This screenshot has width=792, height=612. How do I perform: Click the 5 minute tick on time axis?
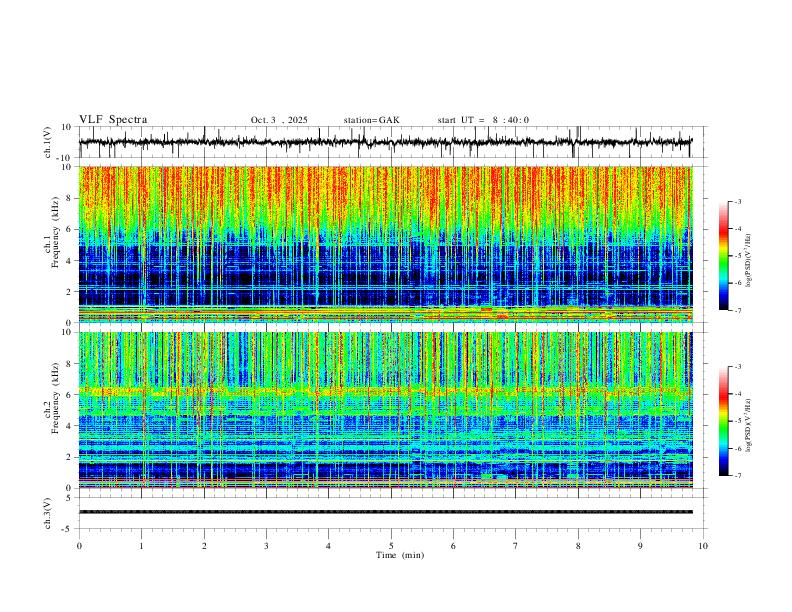pyautogui.click(x=391, y=546)
